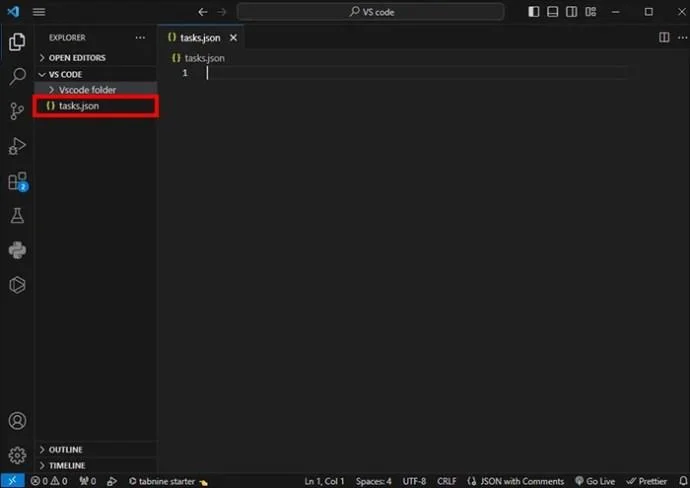The width and height of the screenshot is (690, 488).
Task: Open notifications bell icon
Action: point(683,481)
